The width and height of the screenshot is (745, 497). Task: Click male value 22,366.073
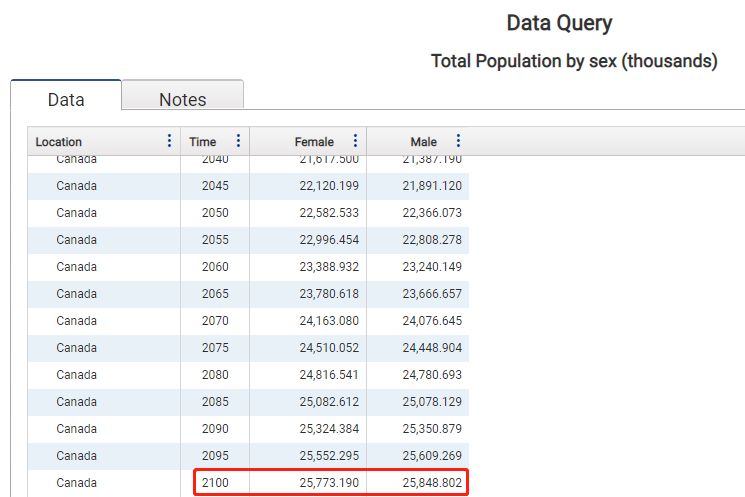coord(432,213)
